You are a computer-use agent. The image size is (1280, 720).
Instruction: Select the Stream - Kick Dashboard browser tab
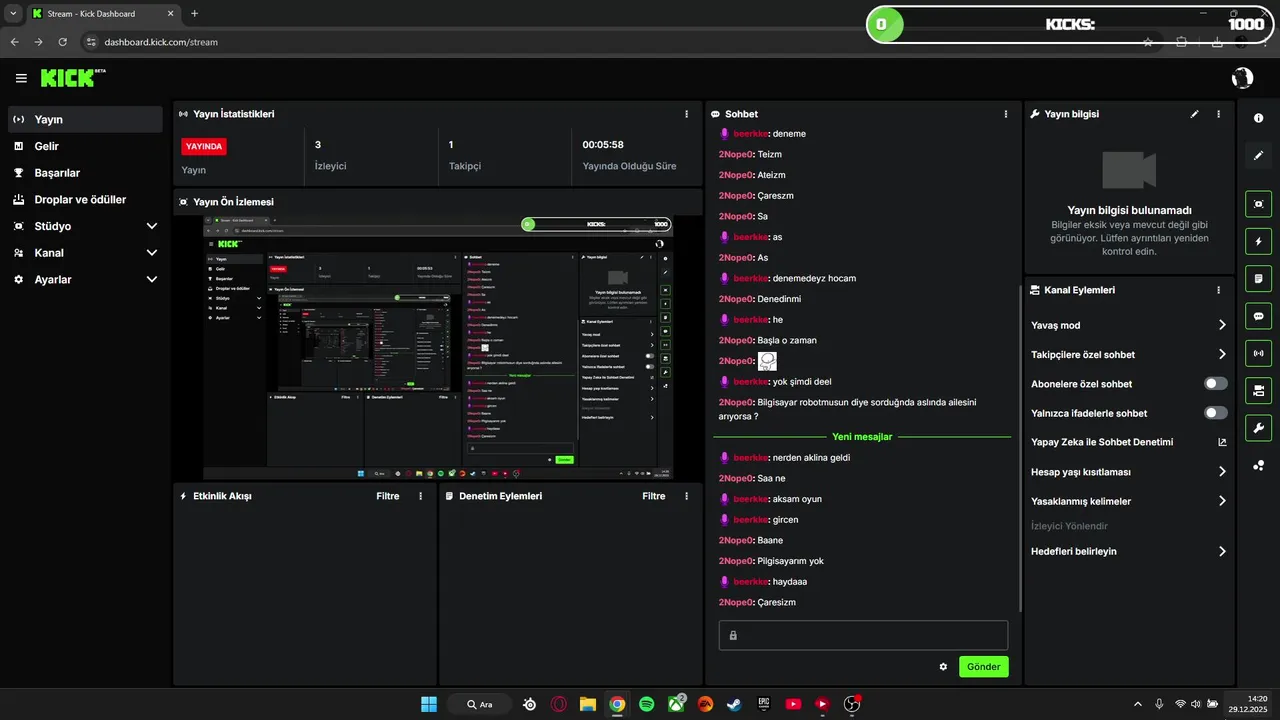pyautogui.click(x=103, y=14)
